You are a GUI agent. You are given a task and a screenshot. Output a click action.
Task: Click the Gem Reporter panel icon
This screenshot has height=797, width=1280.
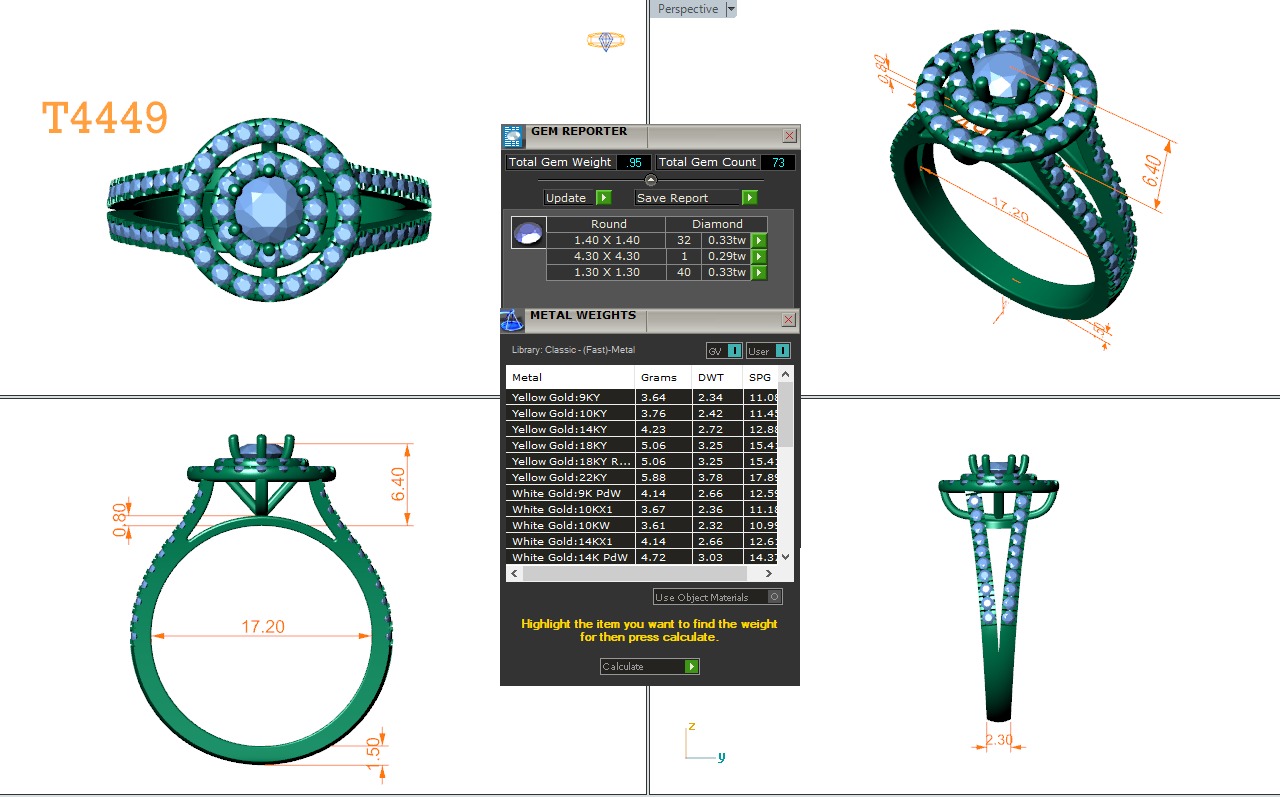pos(513,137)
